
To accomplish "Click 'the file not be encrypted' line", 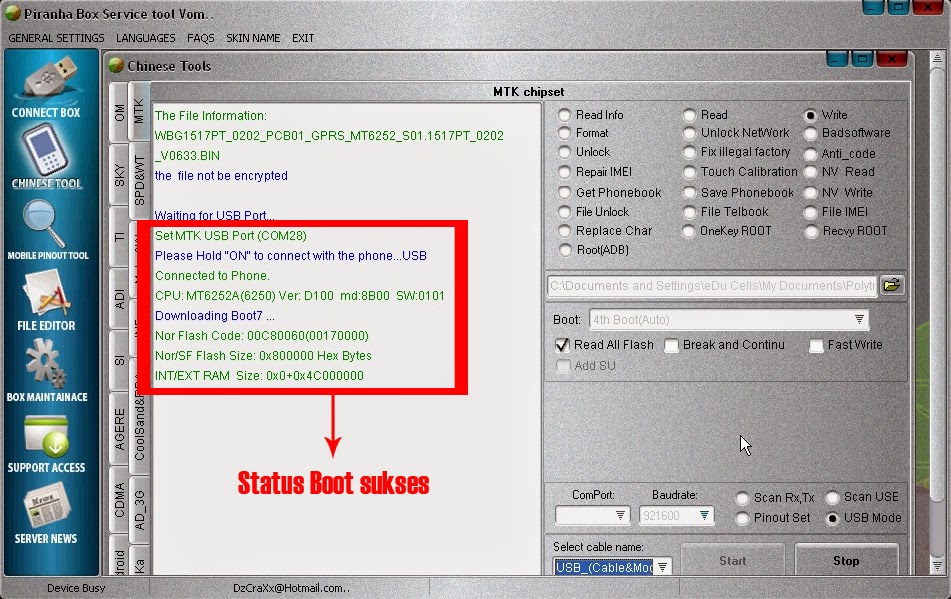I will click(221, 176).
